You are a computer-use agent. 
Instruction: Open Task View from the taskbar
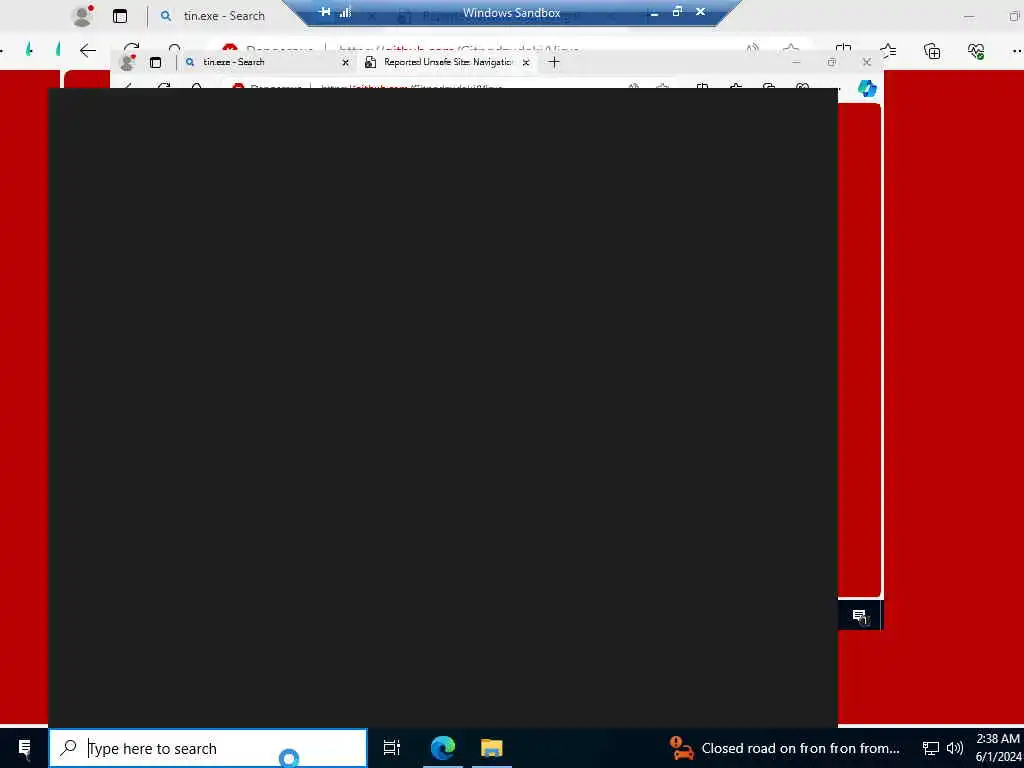coord(392,748)
